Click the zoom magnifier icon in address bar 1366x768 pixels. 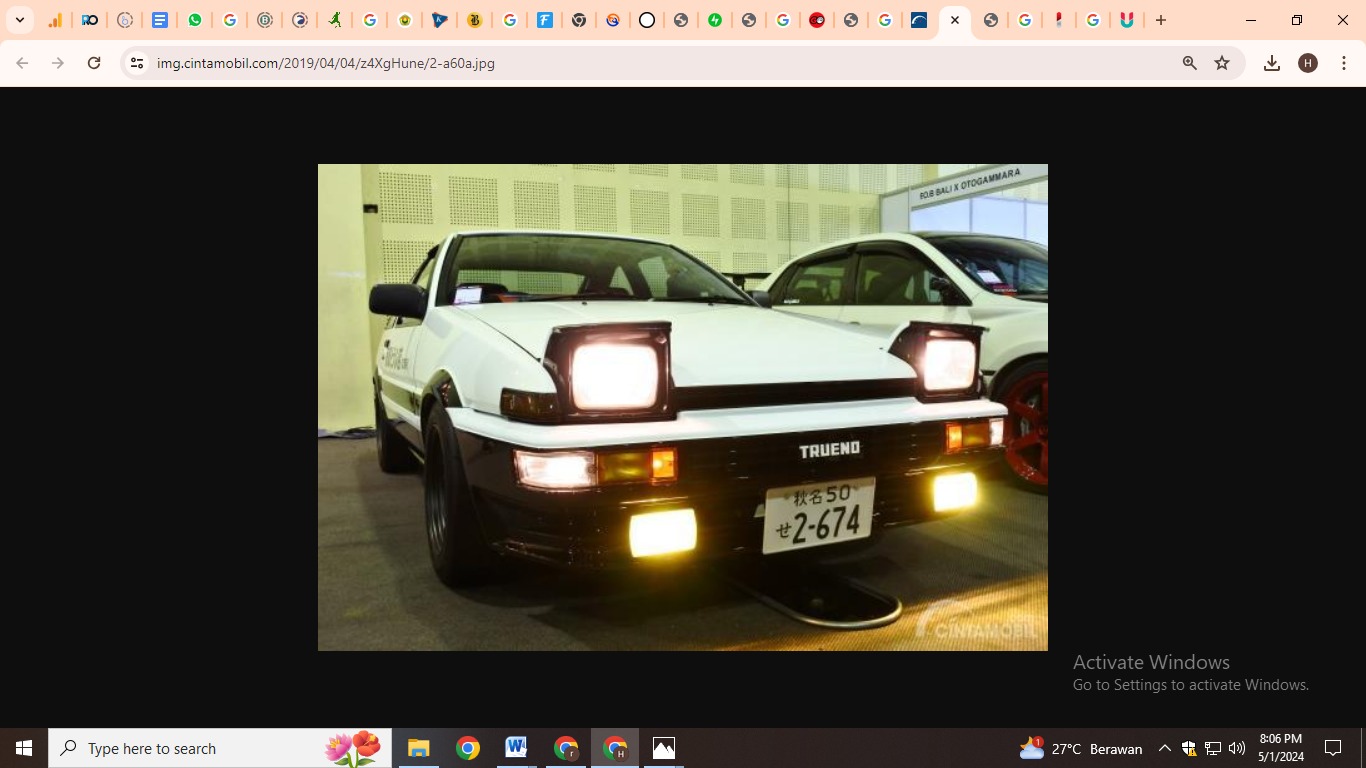[1190, 63]
